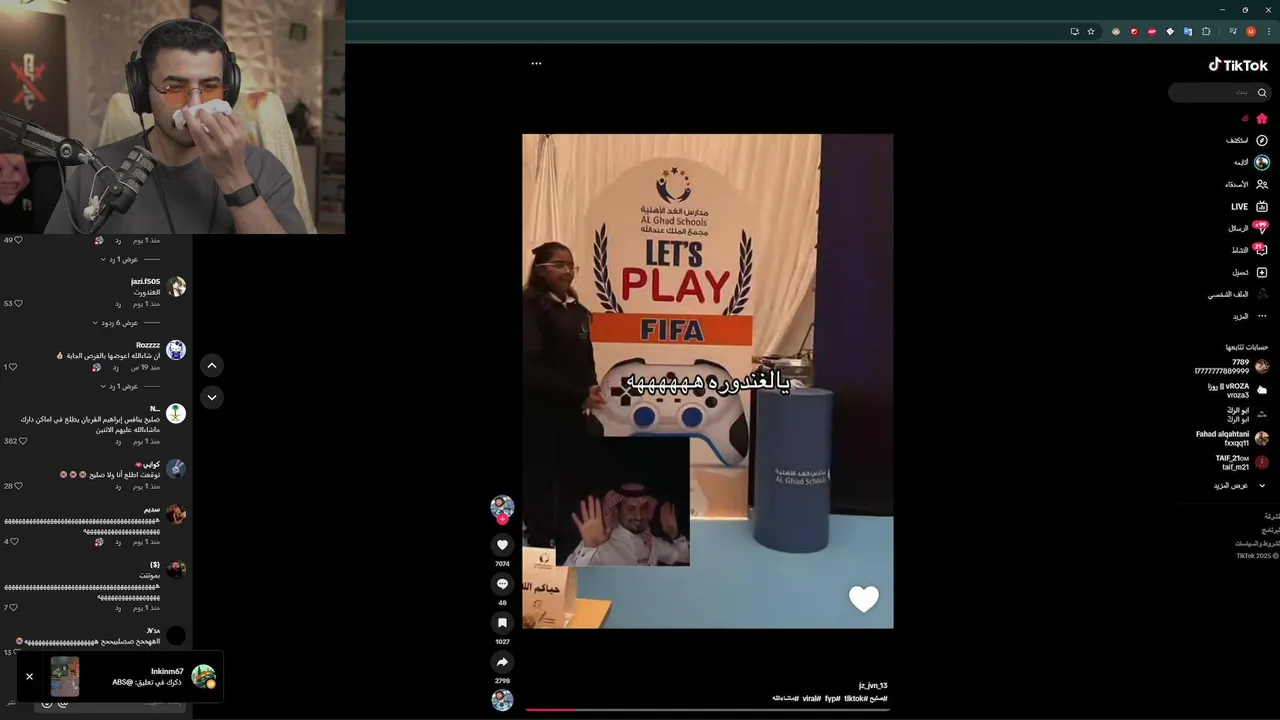Open video comments (48)

502,584
